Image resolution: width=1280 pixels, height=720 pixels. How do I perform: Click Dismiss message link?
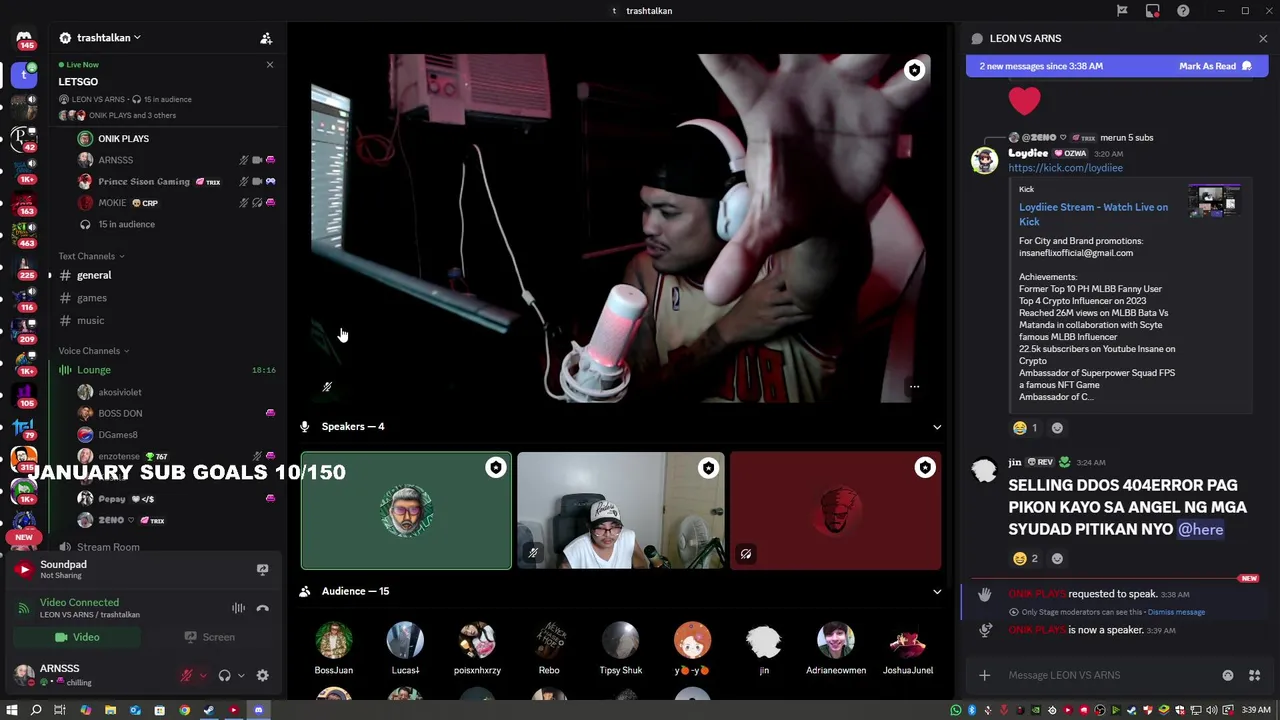pos(1176,612)
